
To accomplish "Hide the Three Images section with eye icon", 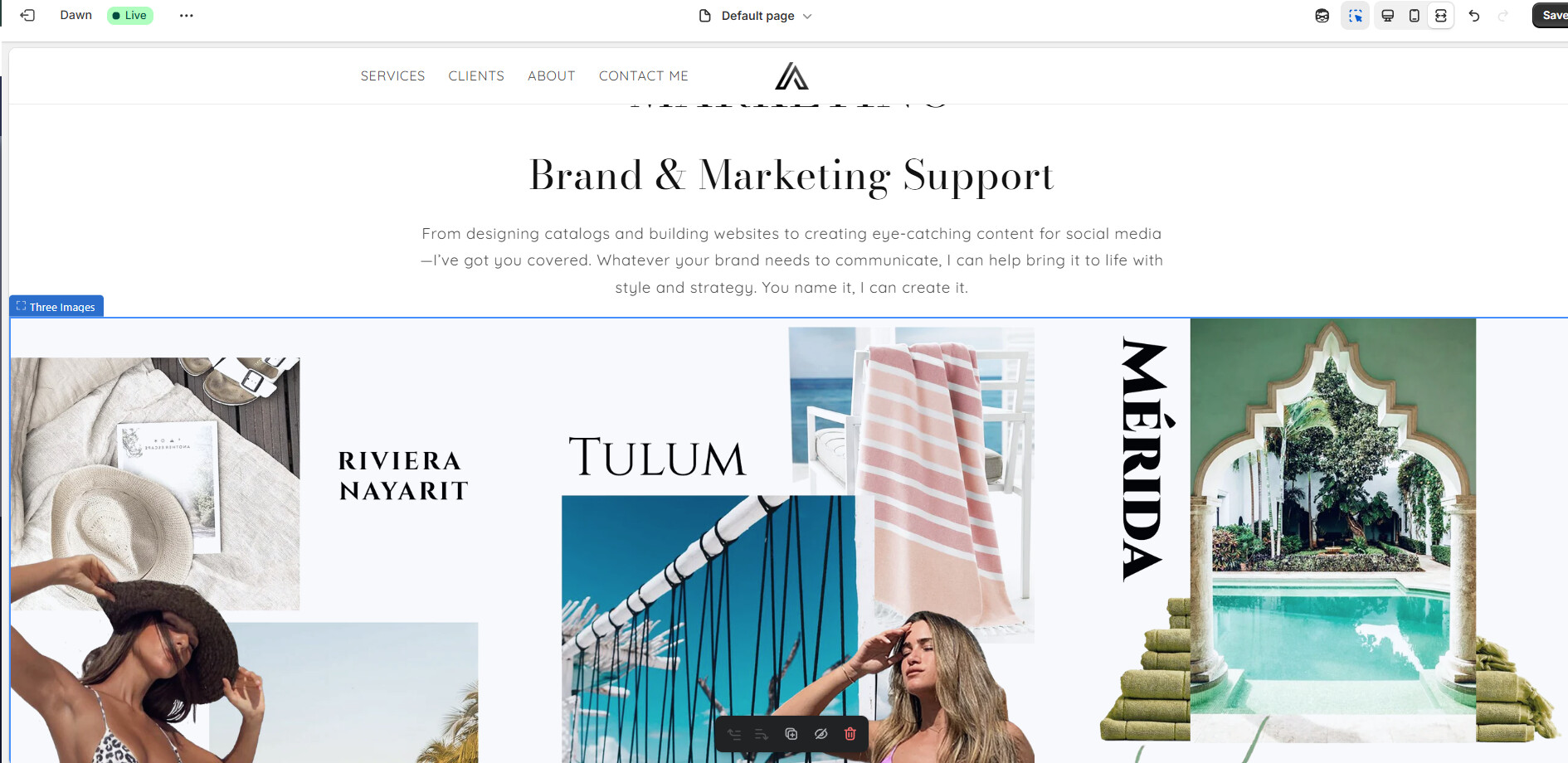I will tap(821, 734).
